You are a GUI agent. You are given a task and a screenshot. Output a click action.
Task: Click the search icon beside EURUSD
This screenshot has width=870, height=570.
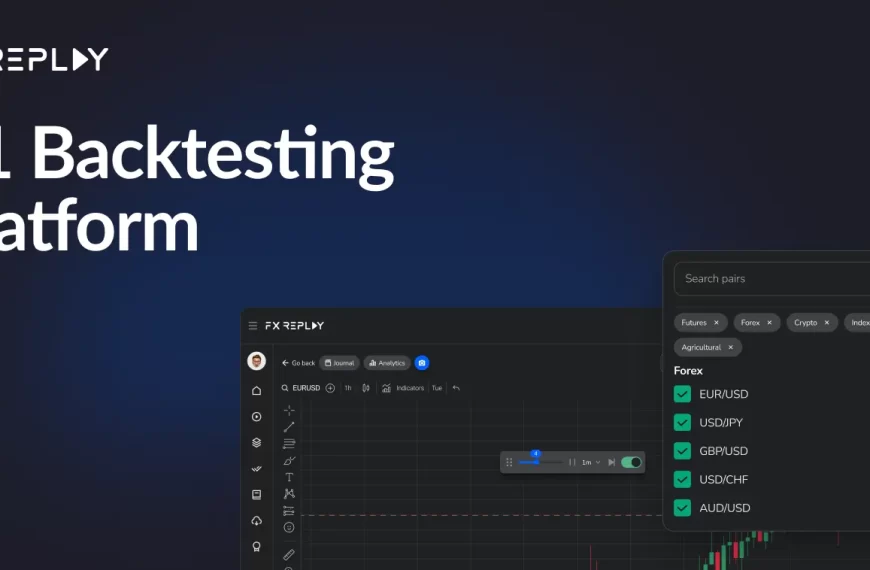tap(285, 388)
